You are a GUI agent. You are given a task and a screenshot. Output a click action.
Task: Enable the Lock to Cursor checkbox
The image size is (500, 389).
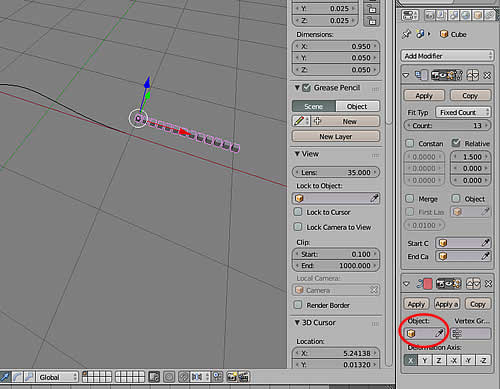(x=298, y=212)
